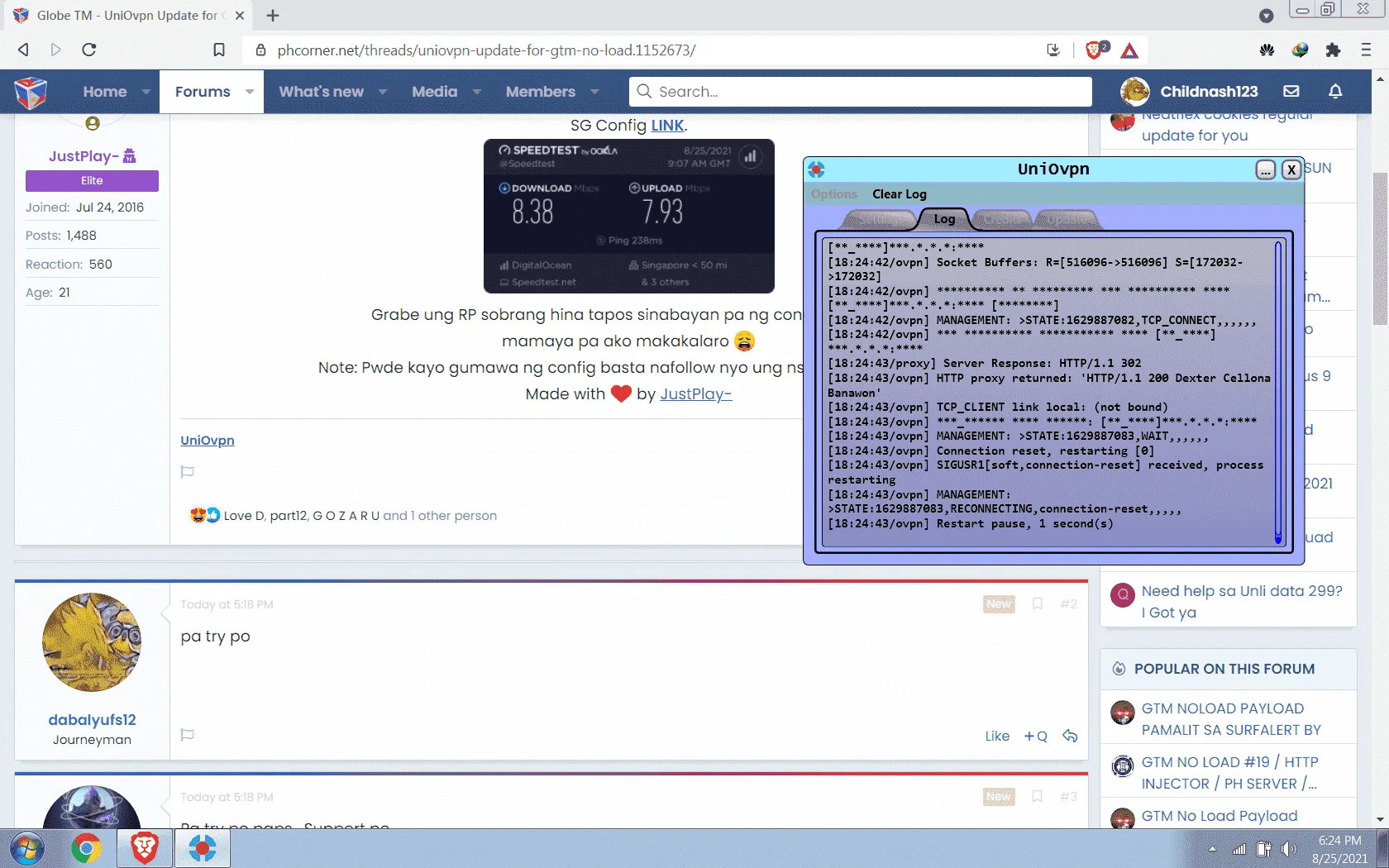Click the UniOvpn window logo icon
The height and width of the screenshot is (868, 1389).
coord(817,169)
